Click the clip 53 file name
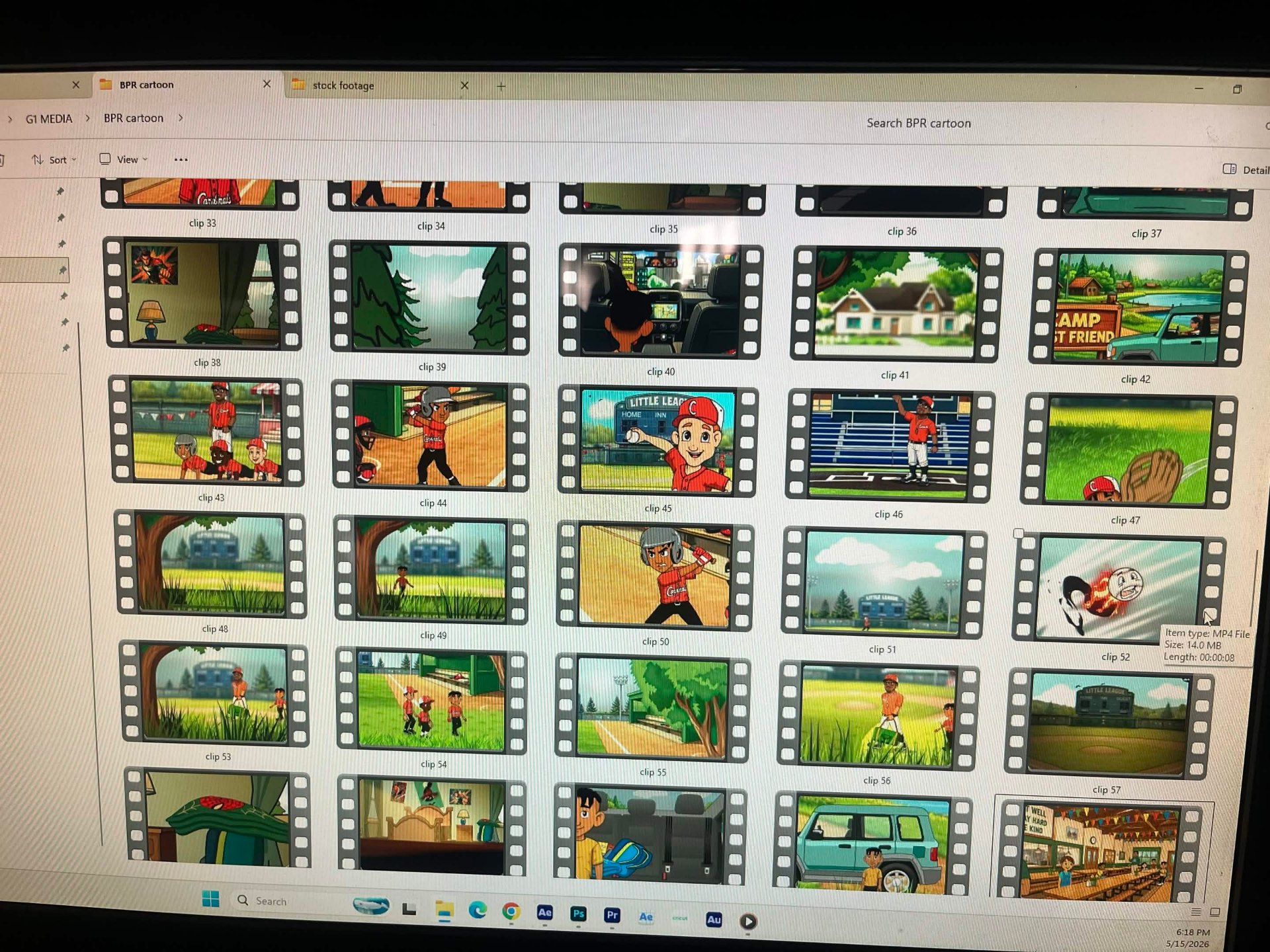The image size is (1270, 952). [218, 756]
